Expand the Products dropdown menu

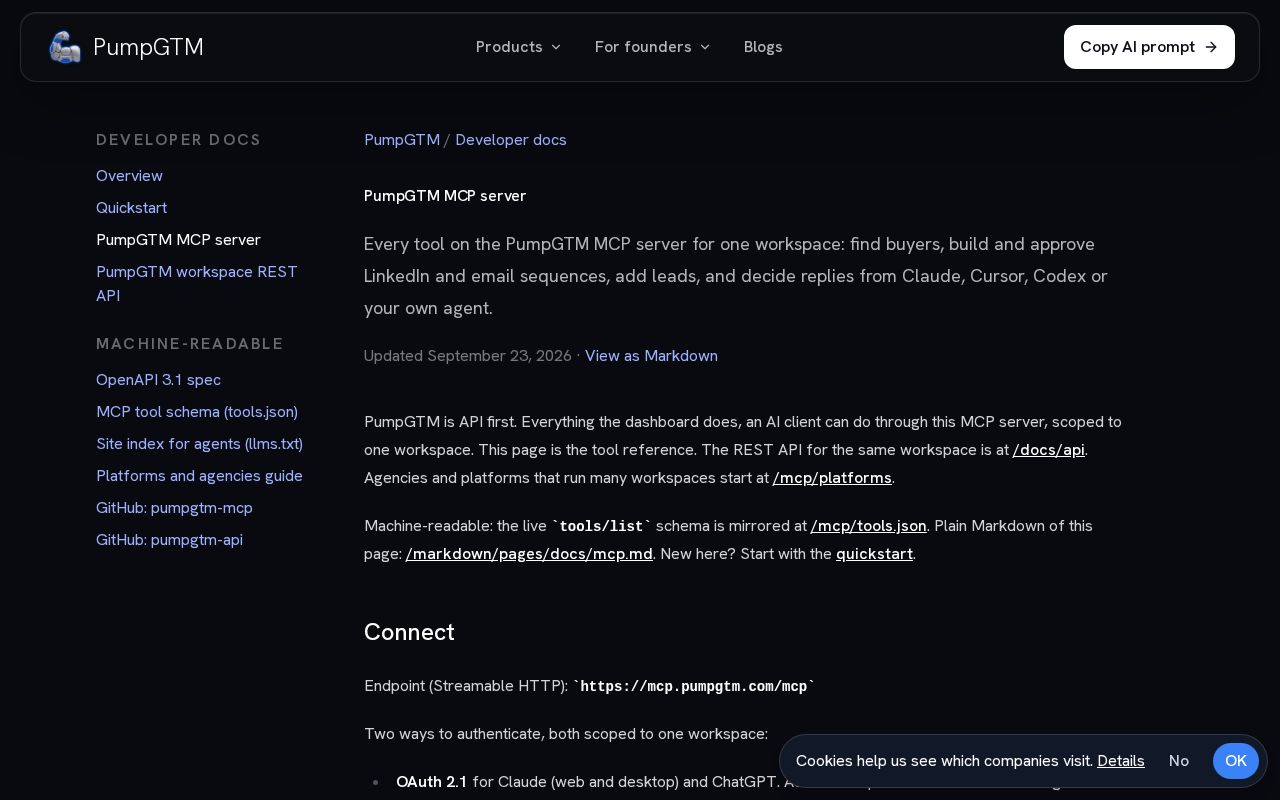518,47
